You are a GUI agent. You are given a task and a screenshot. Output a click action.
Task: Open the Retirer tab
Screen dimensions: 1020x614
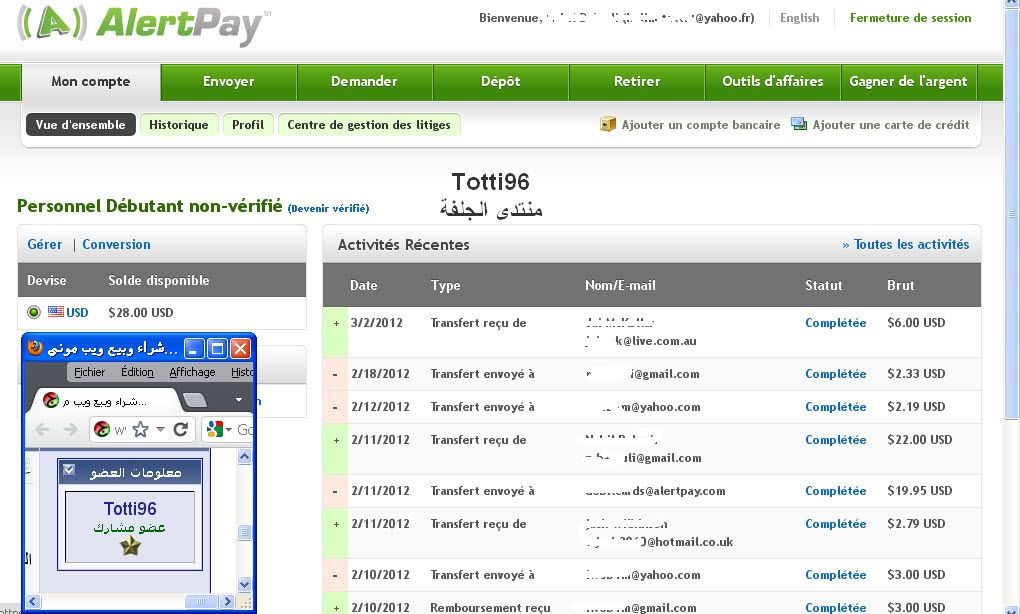[x=637, y=82]
